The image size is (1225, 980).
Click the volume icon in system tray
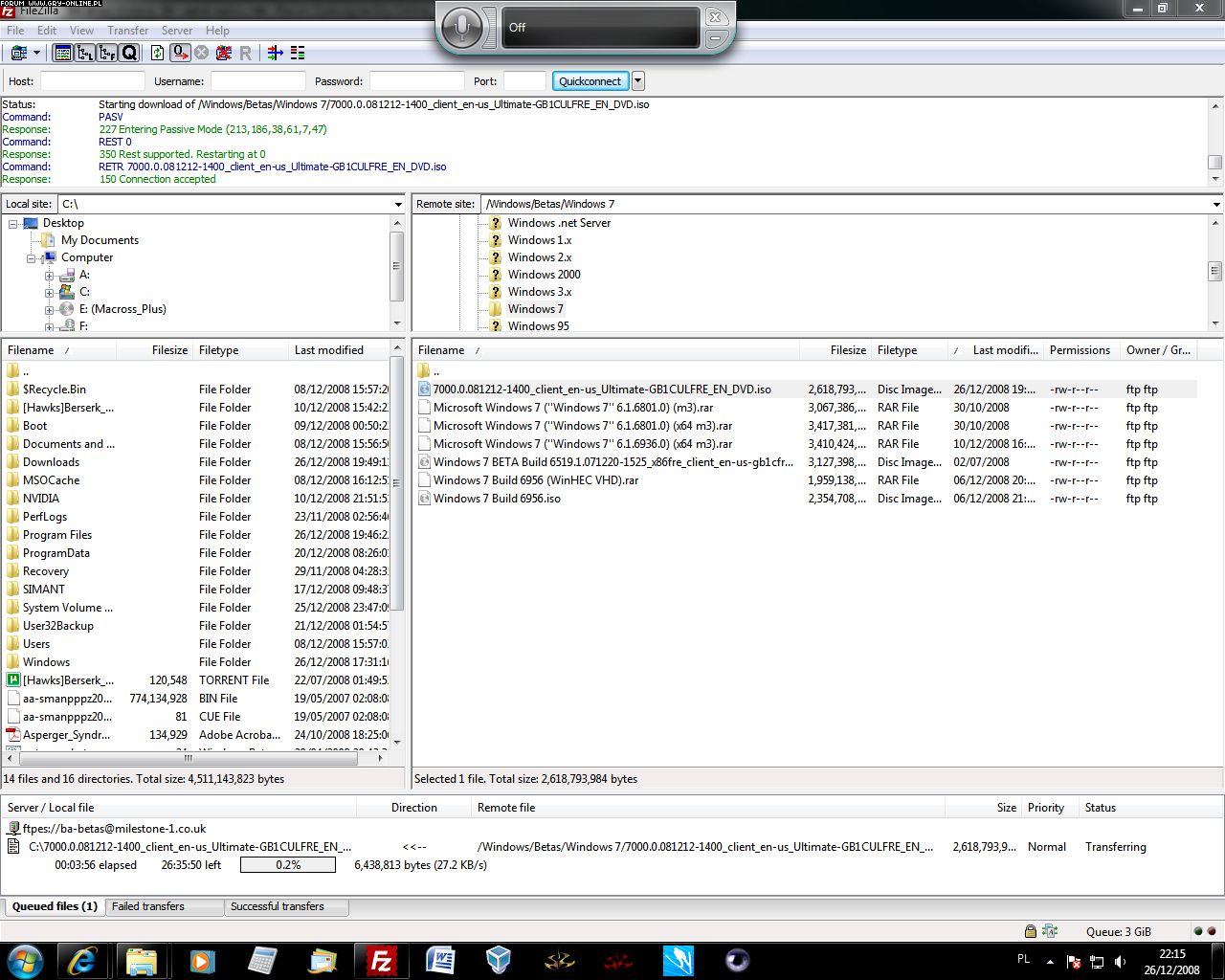coord(1120,962)
